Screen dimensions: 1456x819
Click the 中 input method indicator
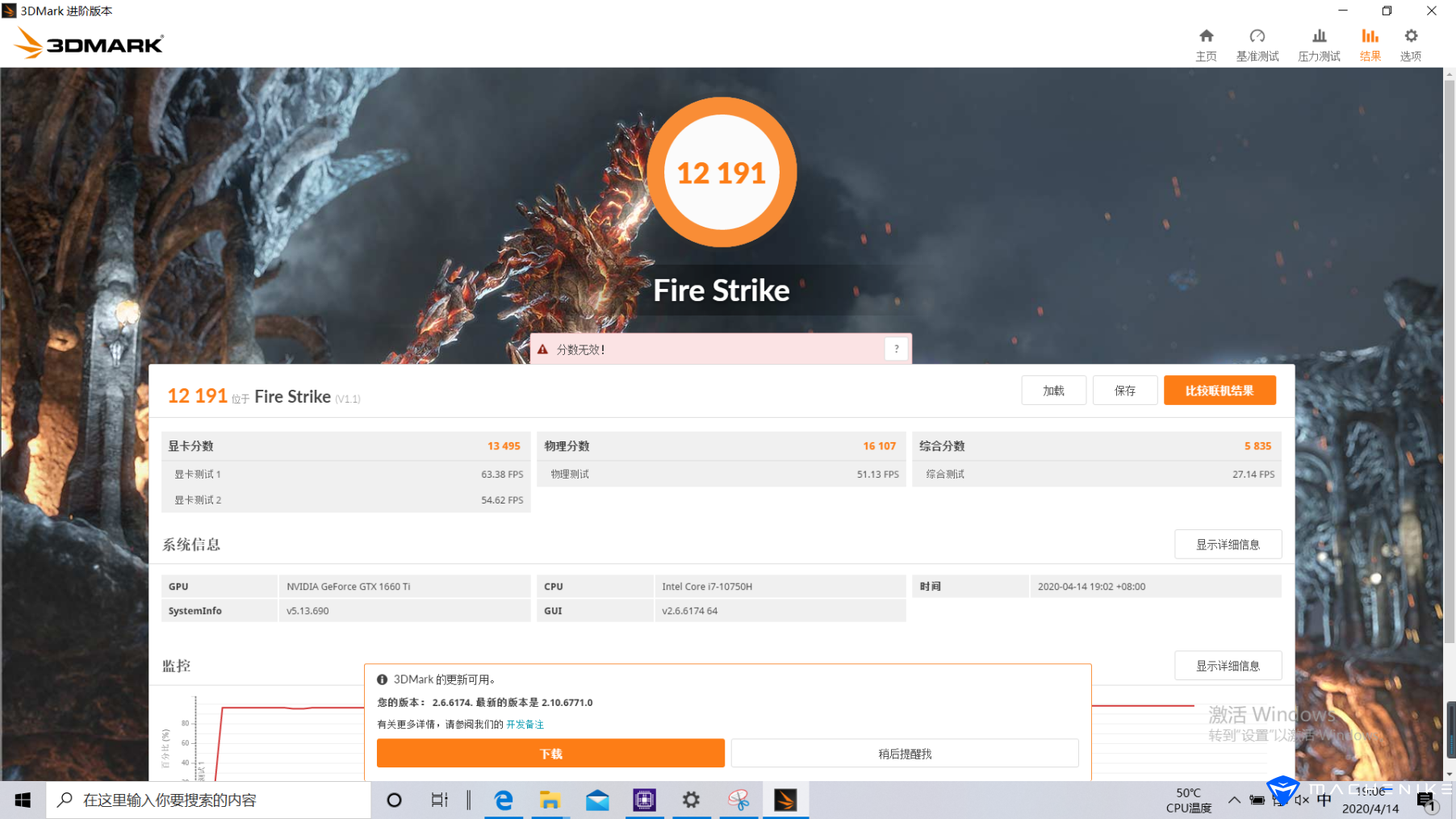(1324, 800)
